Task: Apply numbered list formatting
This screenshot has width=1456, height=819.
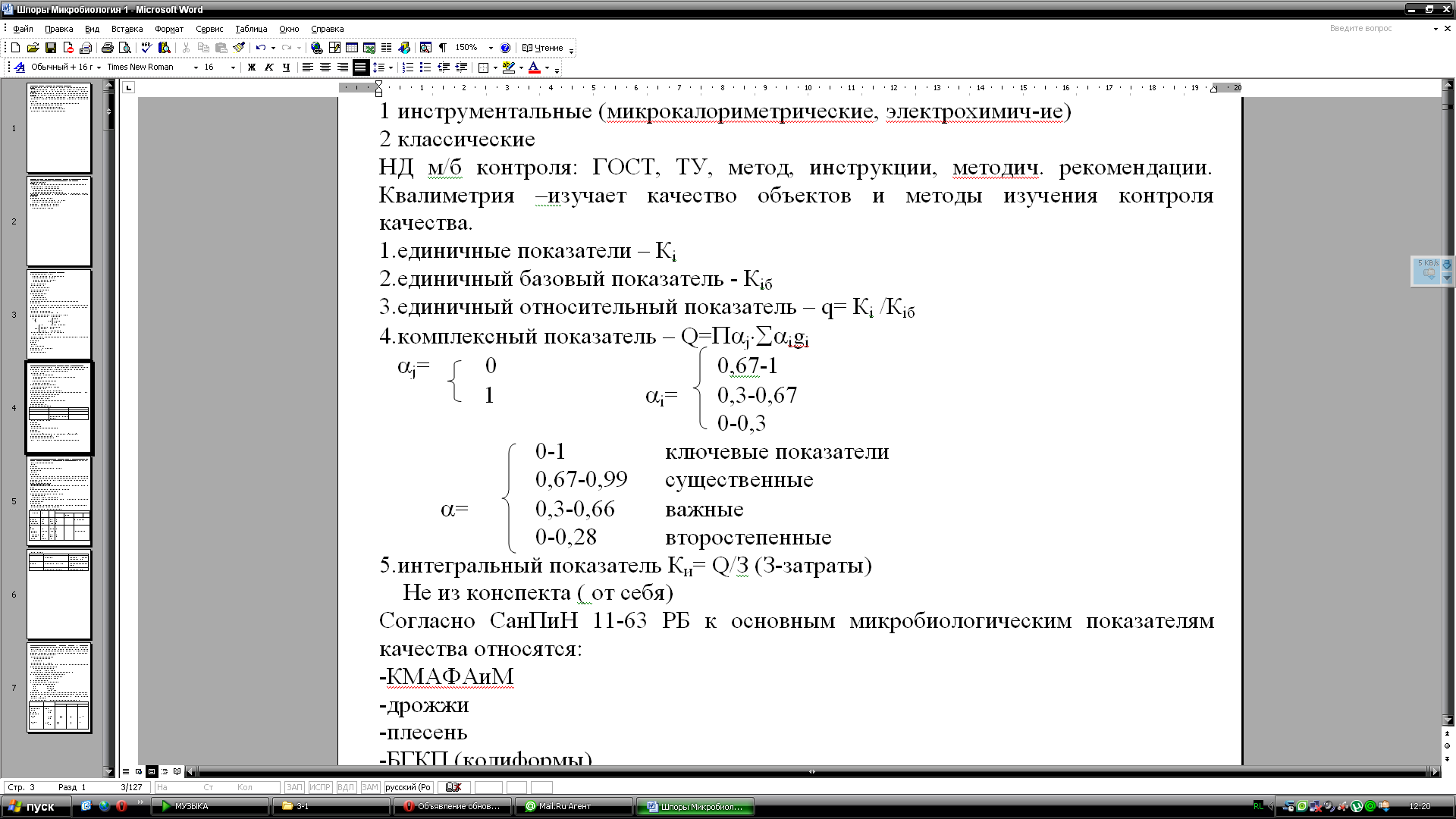Action: [x=408, y=67]
